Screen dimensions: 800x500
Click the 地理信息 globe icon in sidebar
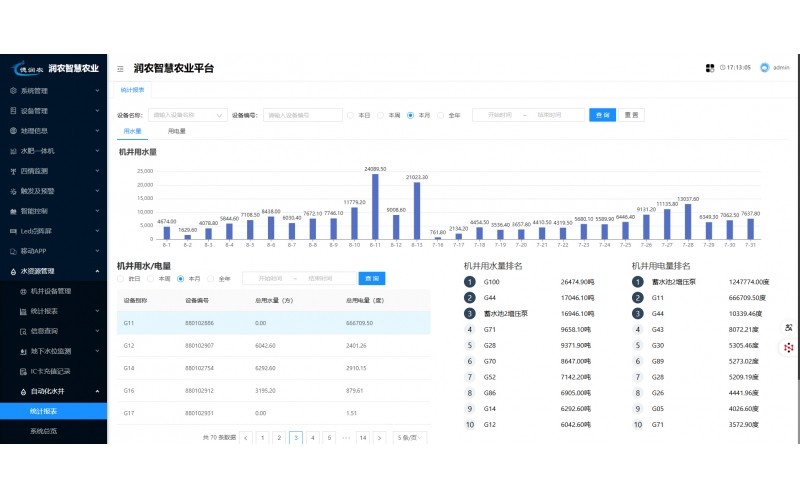click(14, 131)
